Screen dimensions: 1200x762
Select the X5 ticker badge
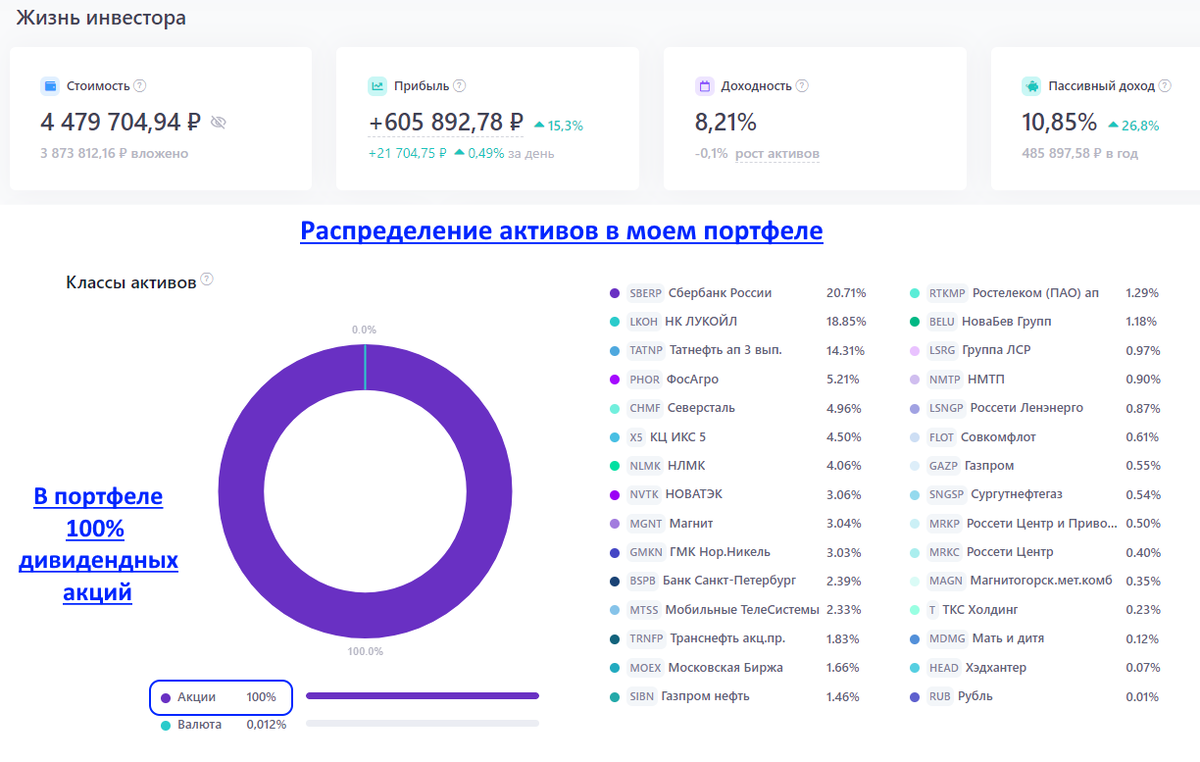click(x=636, y=437)
